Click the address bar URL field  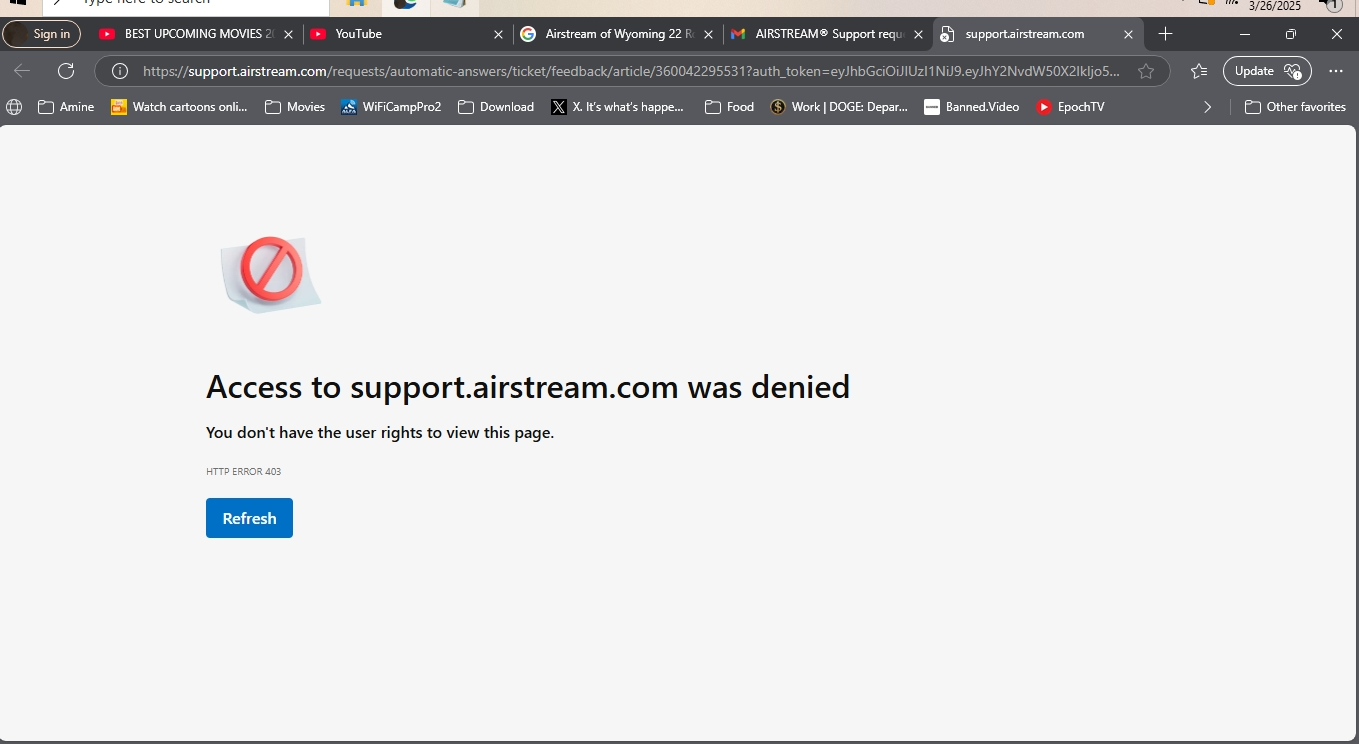[630, 71]
